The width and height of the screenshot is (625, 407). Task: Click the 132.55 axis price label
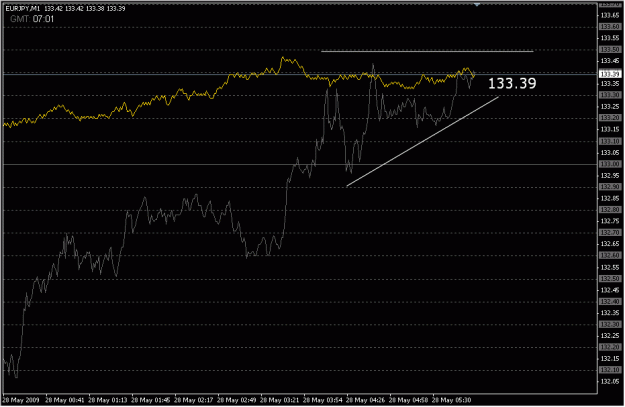610,267
